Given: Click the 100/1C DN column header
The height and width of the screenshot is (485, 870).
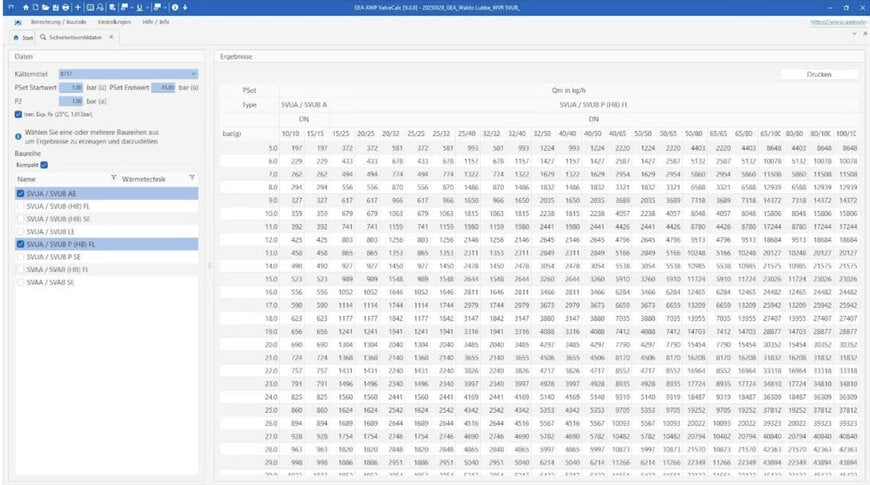Looking at the screenshot, I should [x=846, y=134].
